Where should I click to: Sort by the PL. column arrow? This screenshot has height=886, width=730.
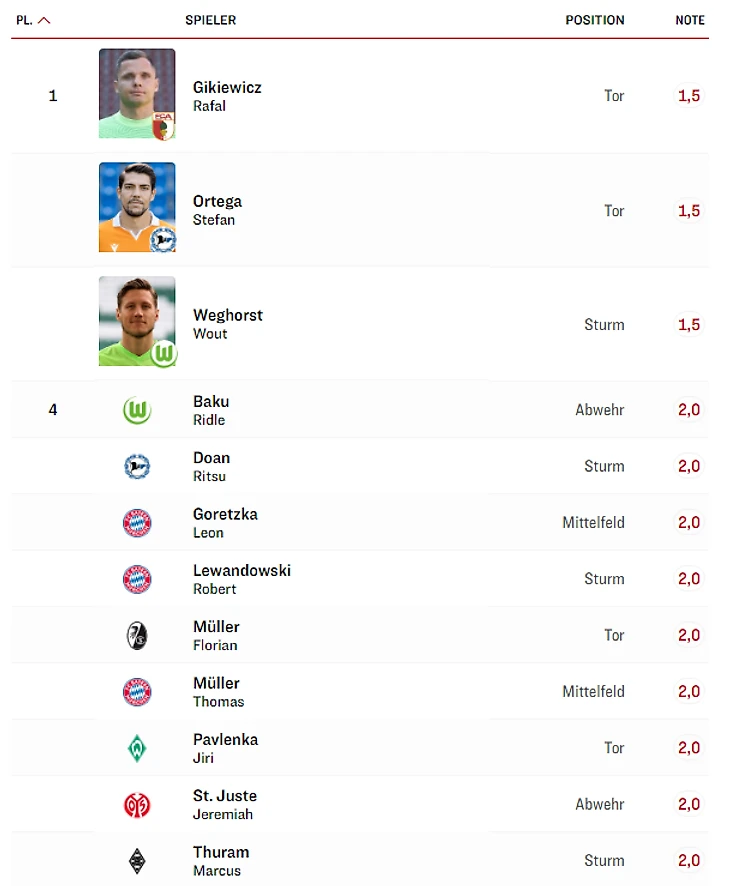[x=44, y=20]
